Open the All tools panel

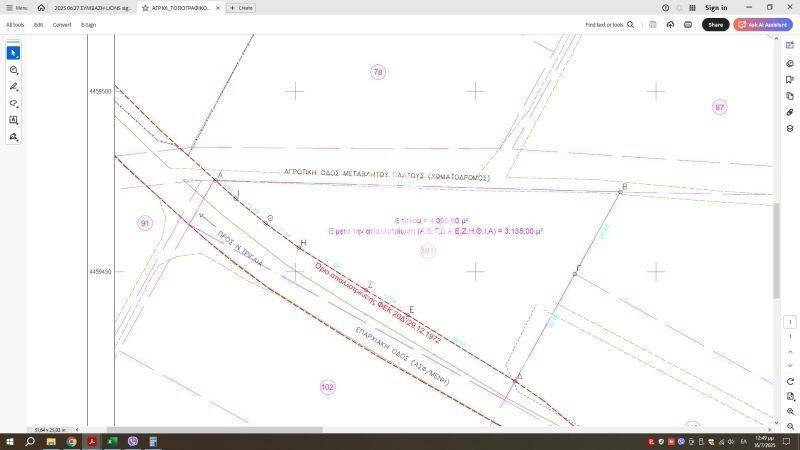(15, 24)
